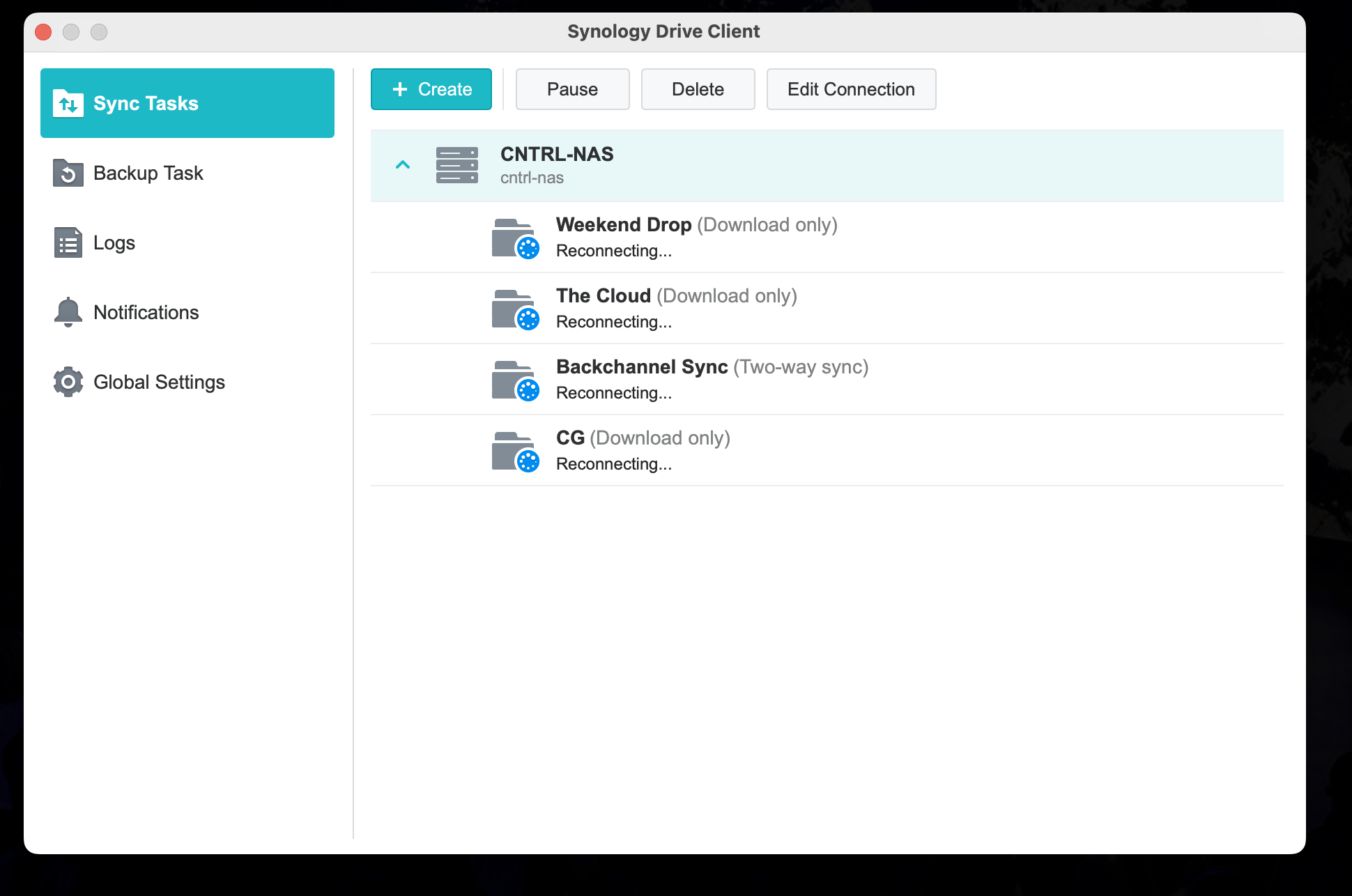Pause the selected sync task
Image resolution: width=1352 pixels, height=896 pixels.
click(x=572, y=89)
